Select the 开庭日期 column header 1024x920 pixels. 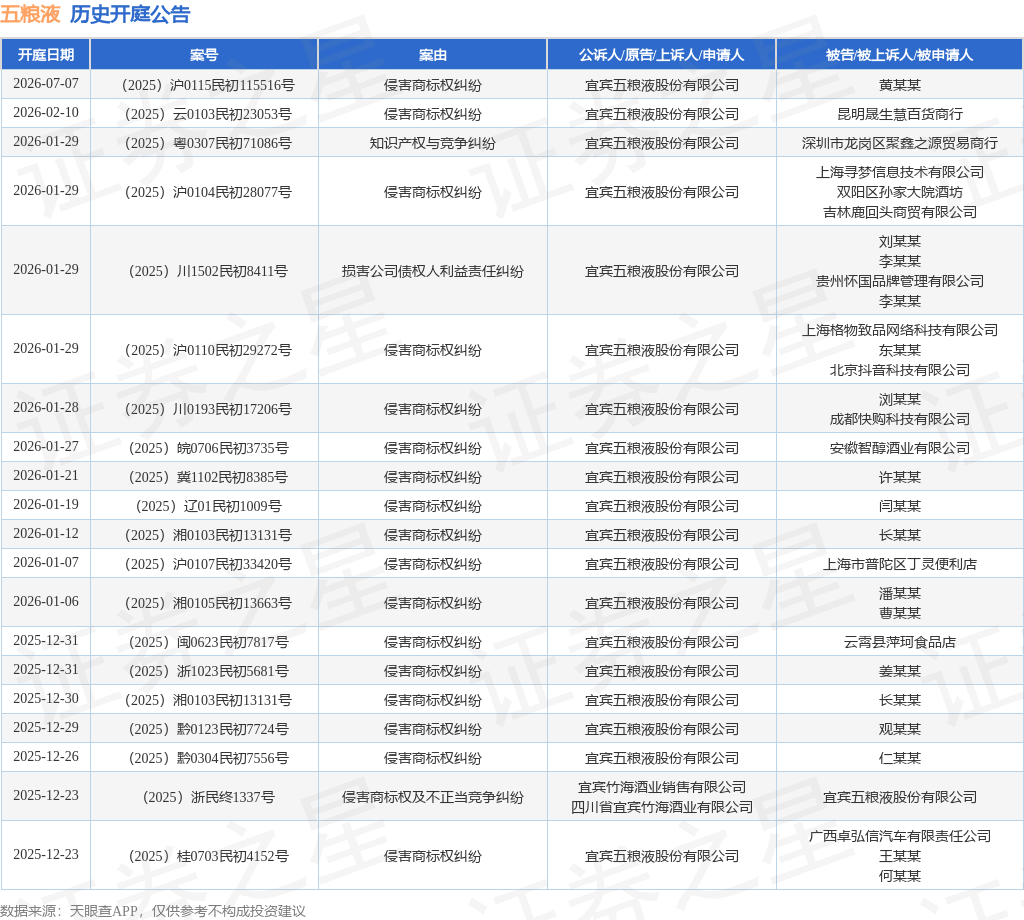point(46,55)
